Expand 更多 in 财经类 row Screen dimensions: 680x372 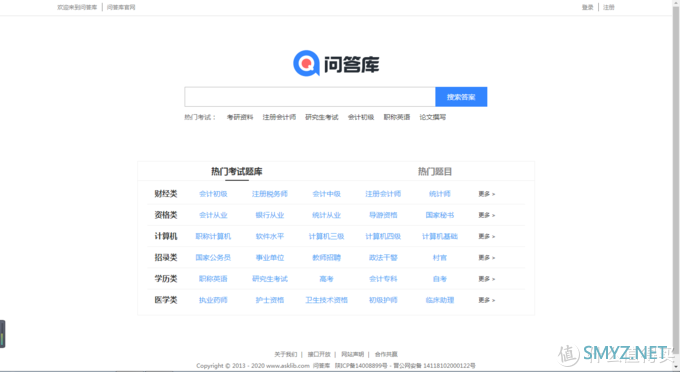487,194
